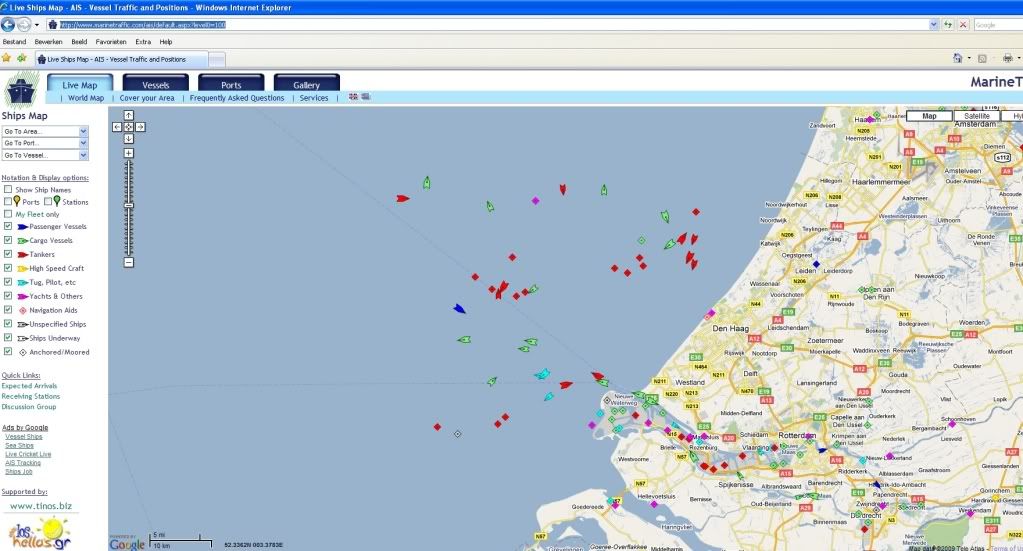Click the RSS feeds icon
Image resolution: width=1023 pixels, height=551 pixels.
point(982,59)
